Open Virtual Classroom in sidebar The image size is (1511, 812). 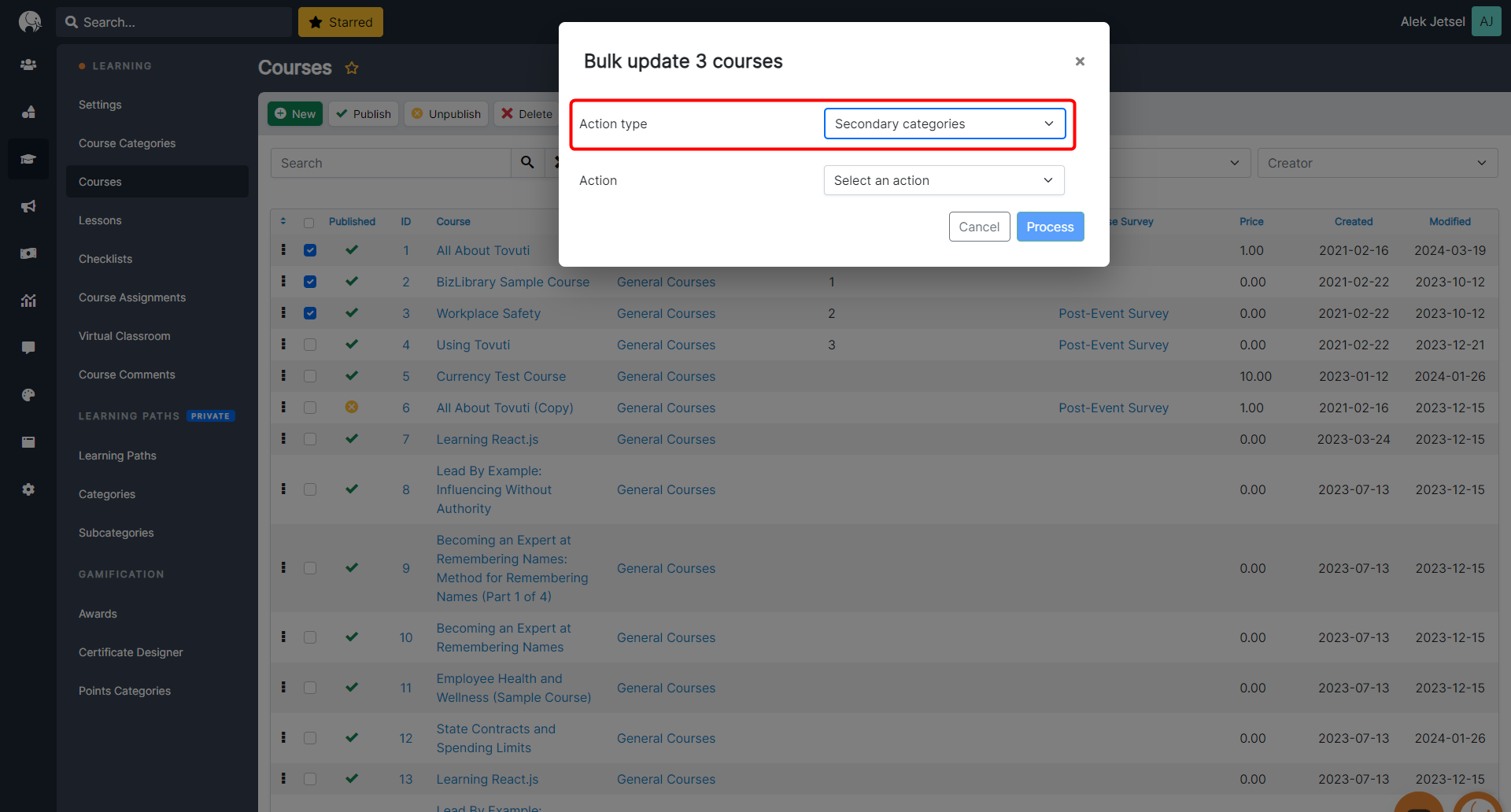[124, 336]
